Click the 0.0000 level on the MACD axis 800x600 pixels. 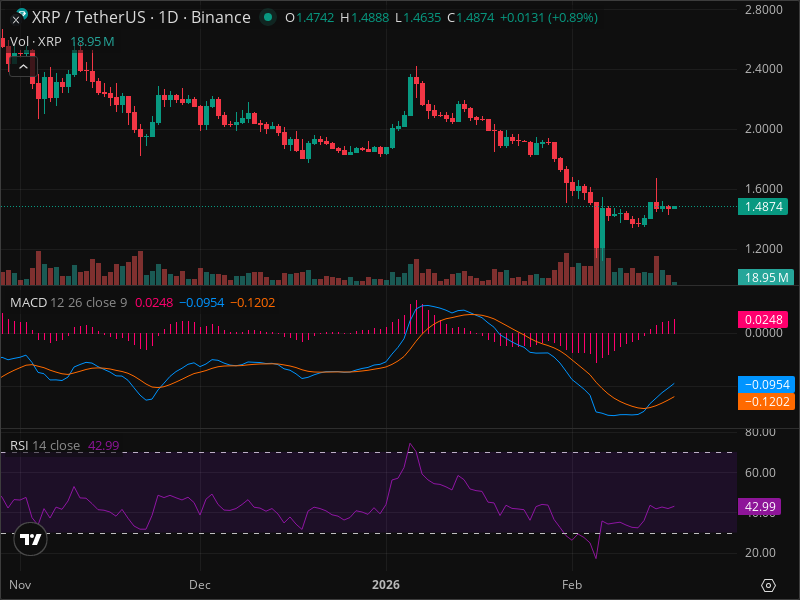[763, 333]
